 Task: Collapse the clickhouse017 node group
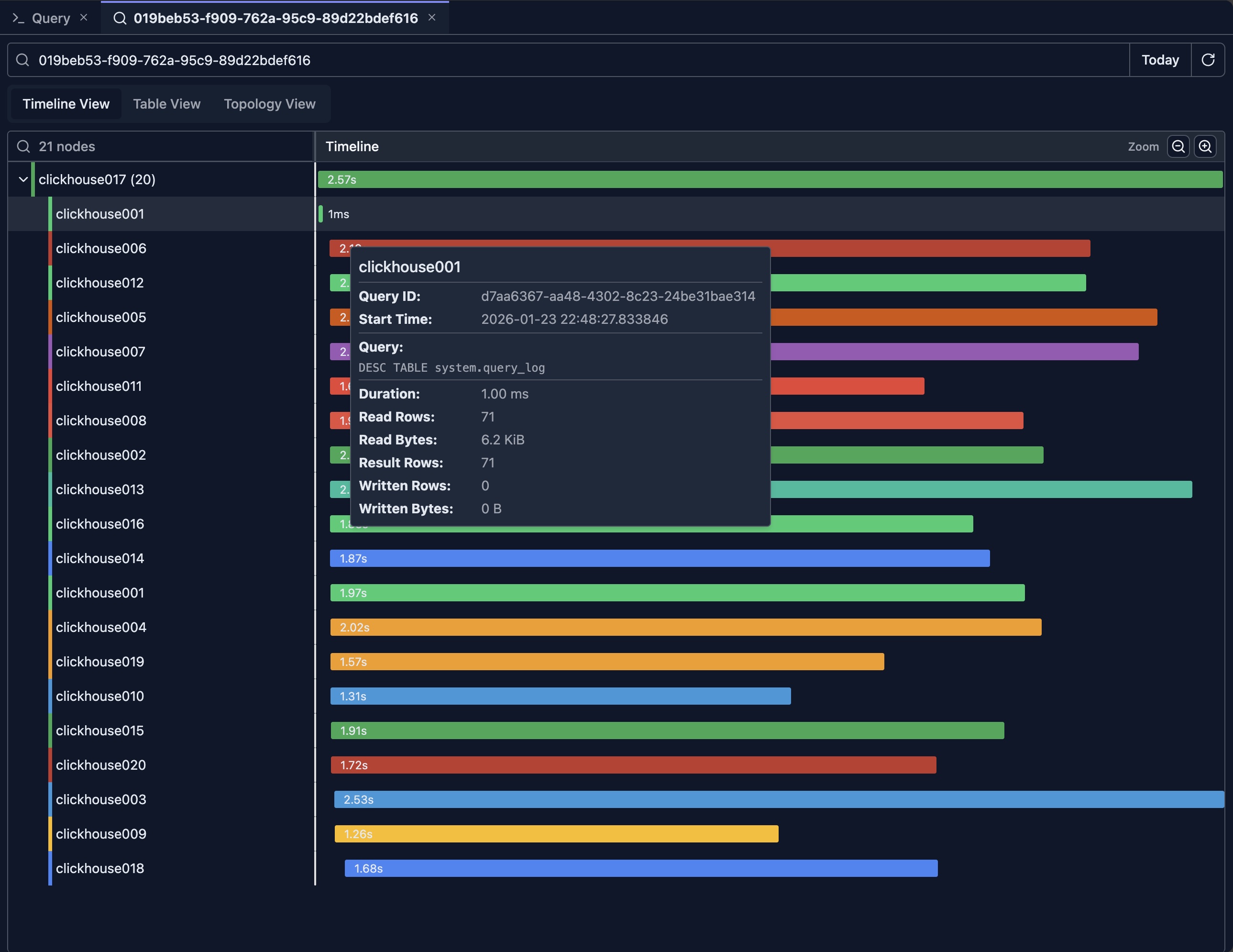[x=23, y=179]
